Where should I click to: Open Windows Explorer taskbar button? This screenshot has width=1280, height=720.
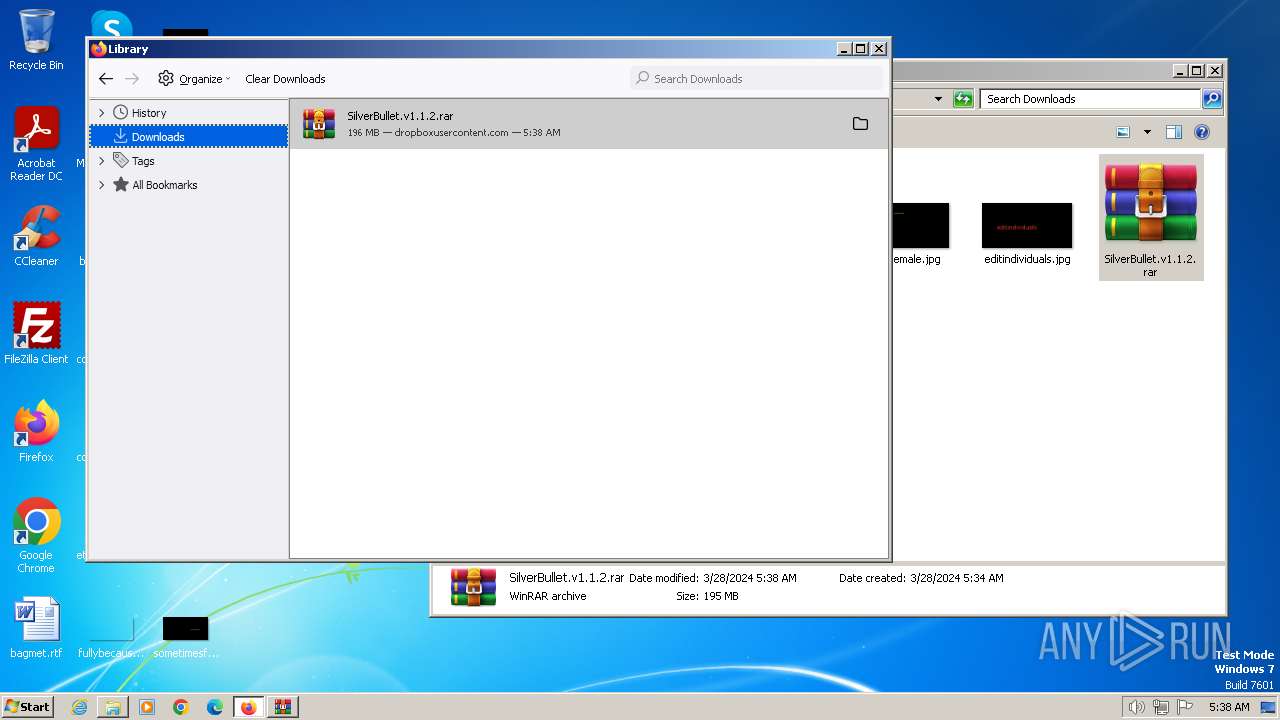pos(113,707)
